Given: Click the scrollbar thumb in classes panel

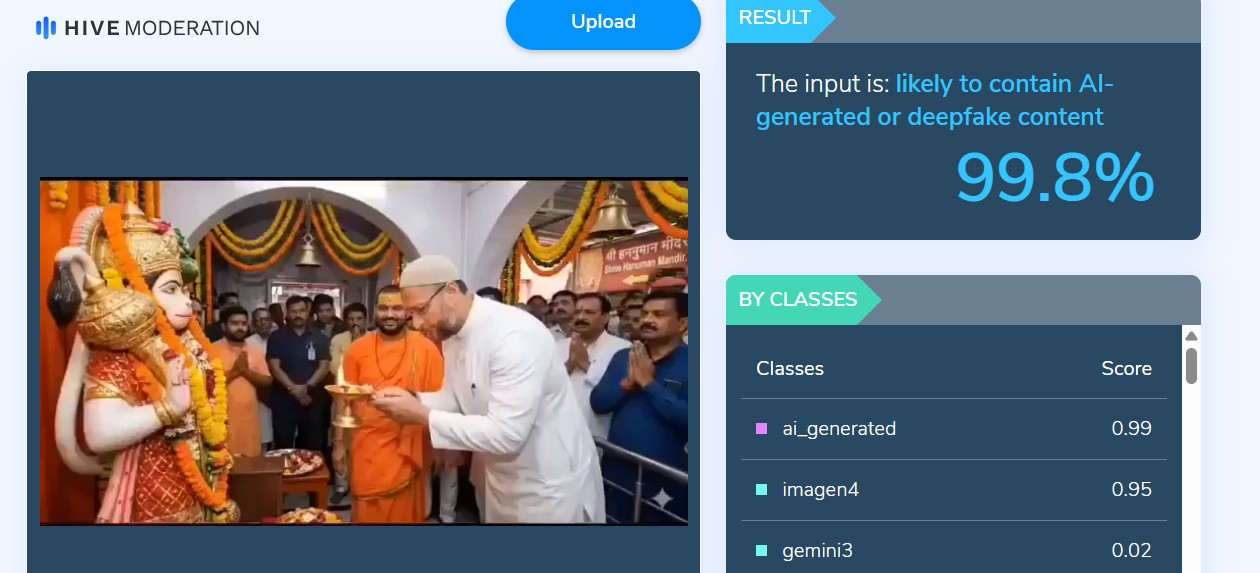Looking at the screenshot, I should (1191, 365).
